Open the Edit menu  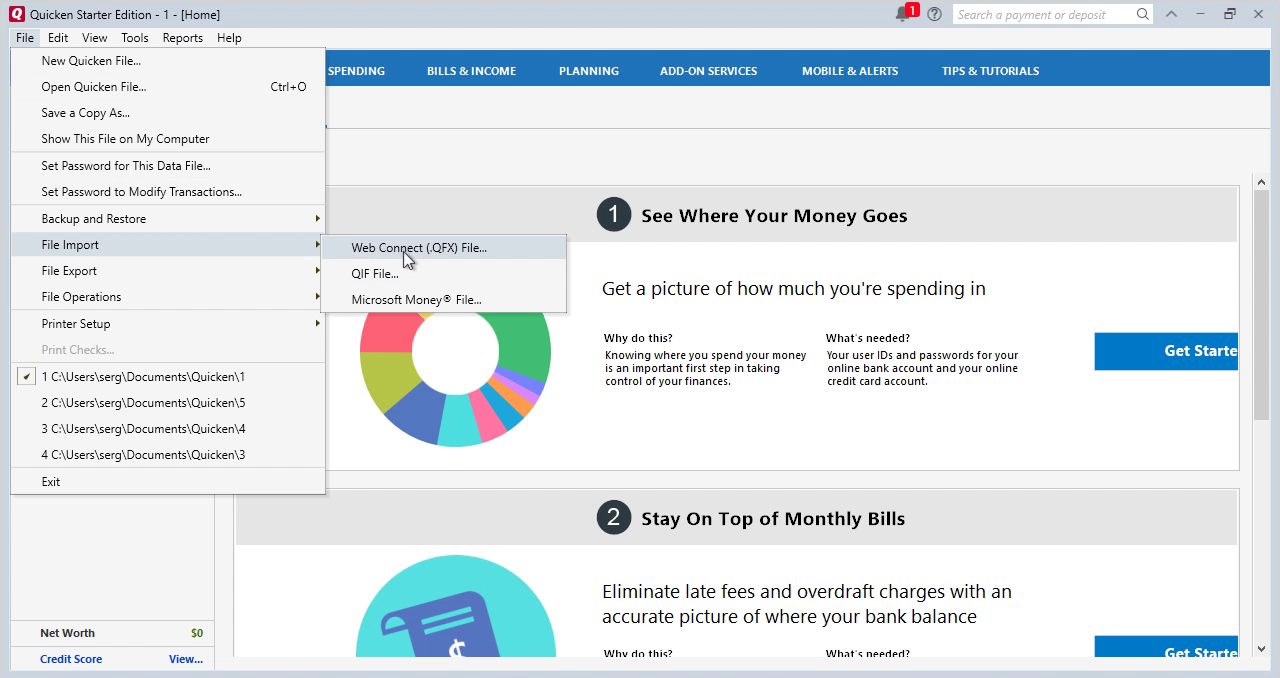(58, 38)
